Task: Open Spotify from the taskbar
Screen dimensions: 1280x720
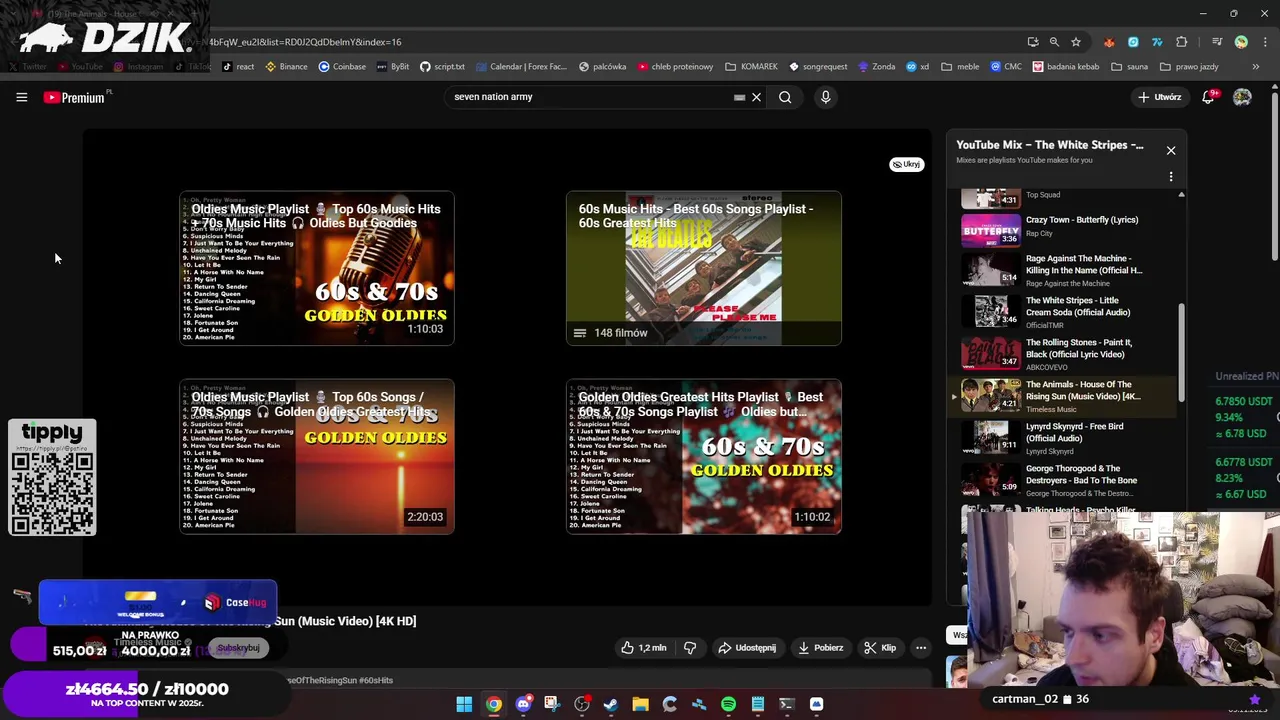Action: (x=728, y=704)
